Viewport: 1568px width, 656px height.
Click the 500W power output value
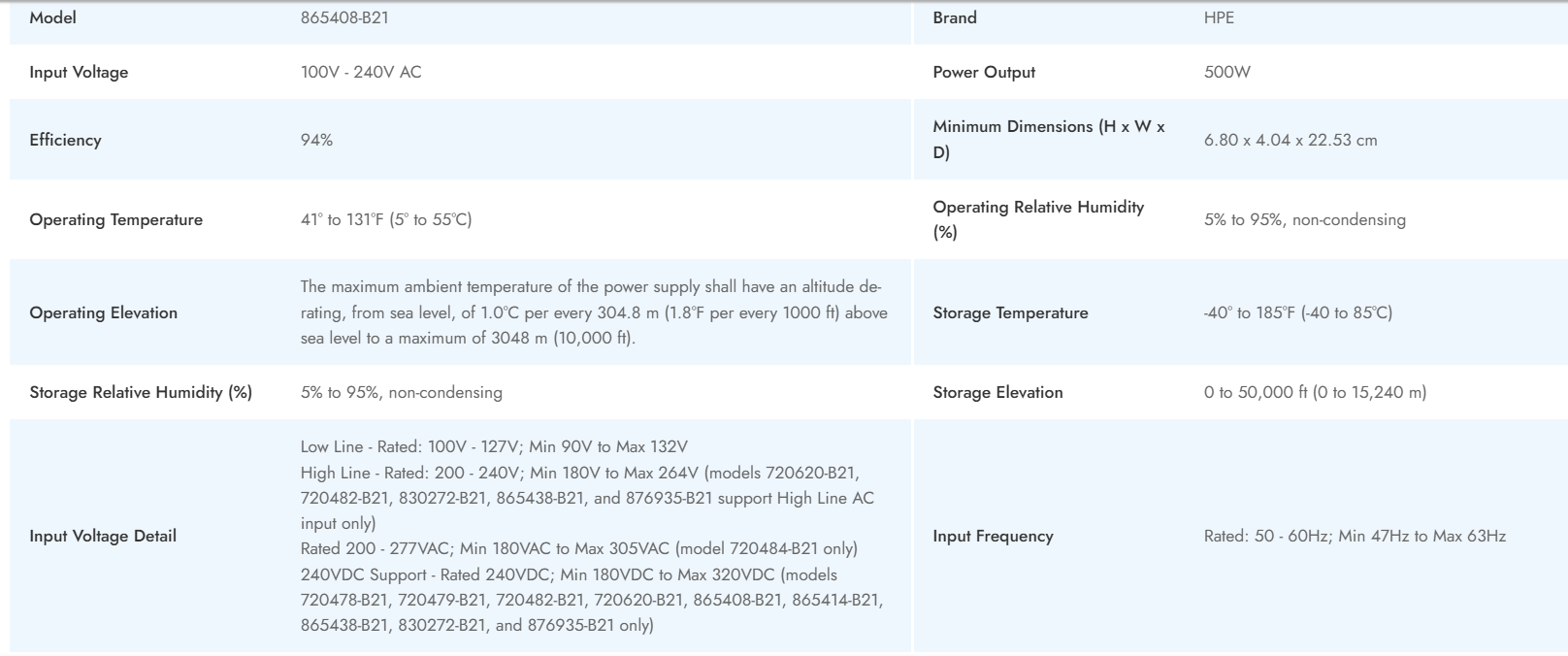coord(1226,72)
